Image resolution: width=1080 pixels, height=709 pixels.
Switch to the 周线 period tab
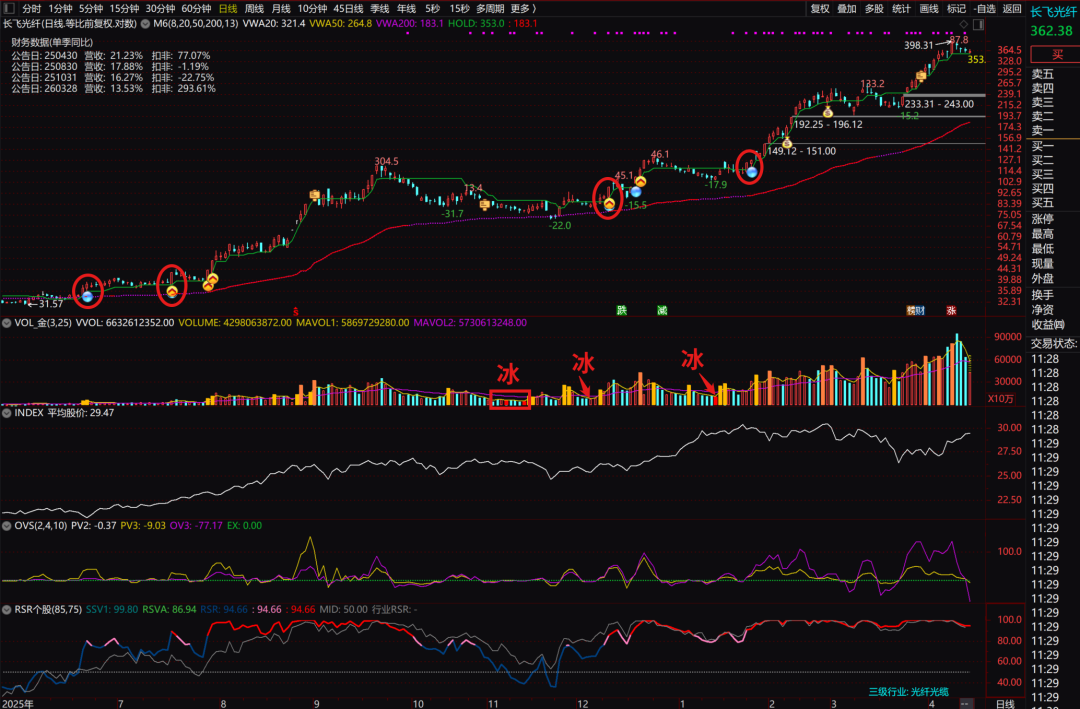(254, 8)
